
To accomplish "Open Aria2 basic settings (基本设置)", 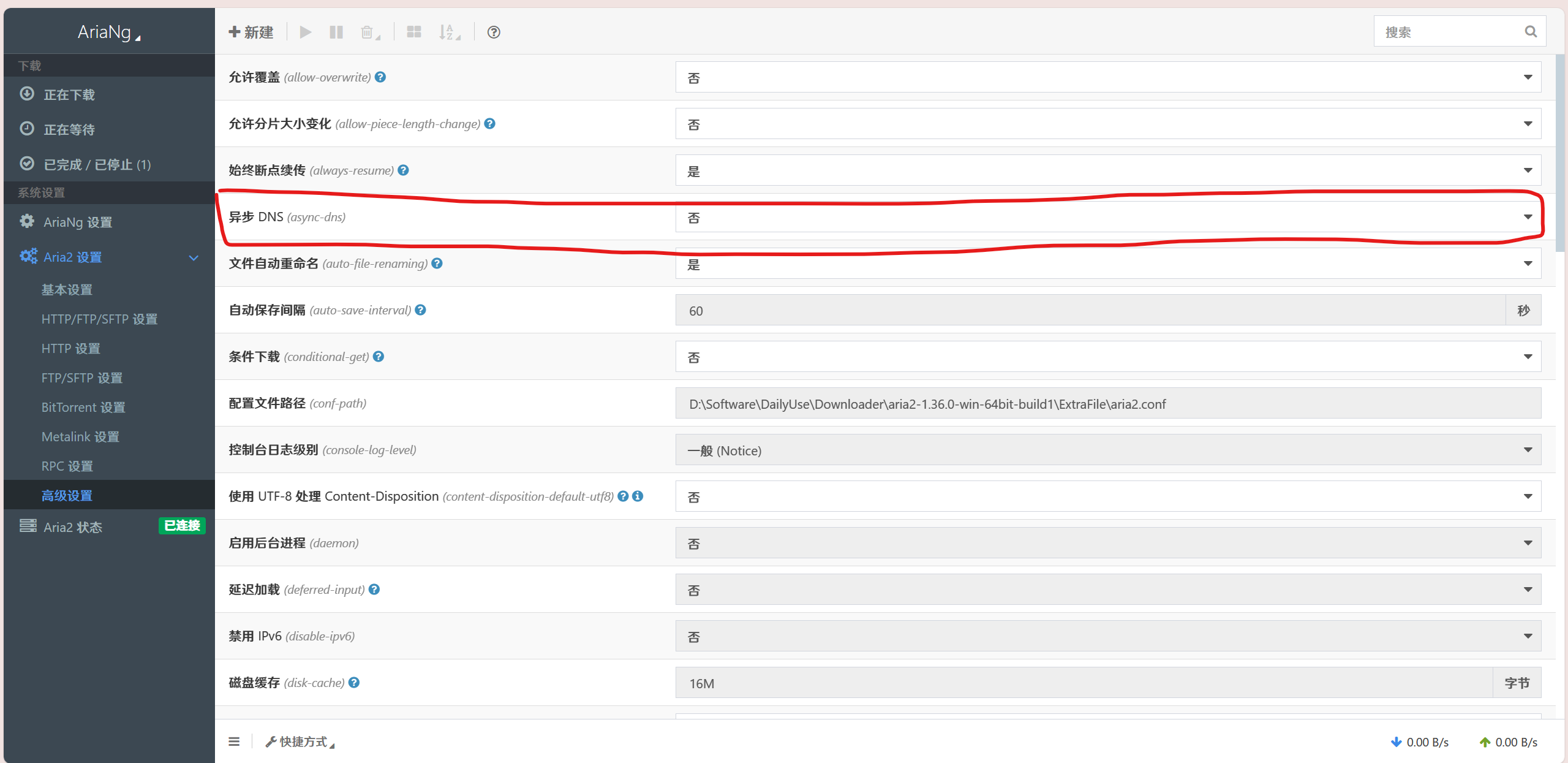I will tap(67, 289).
